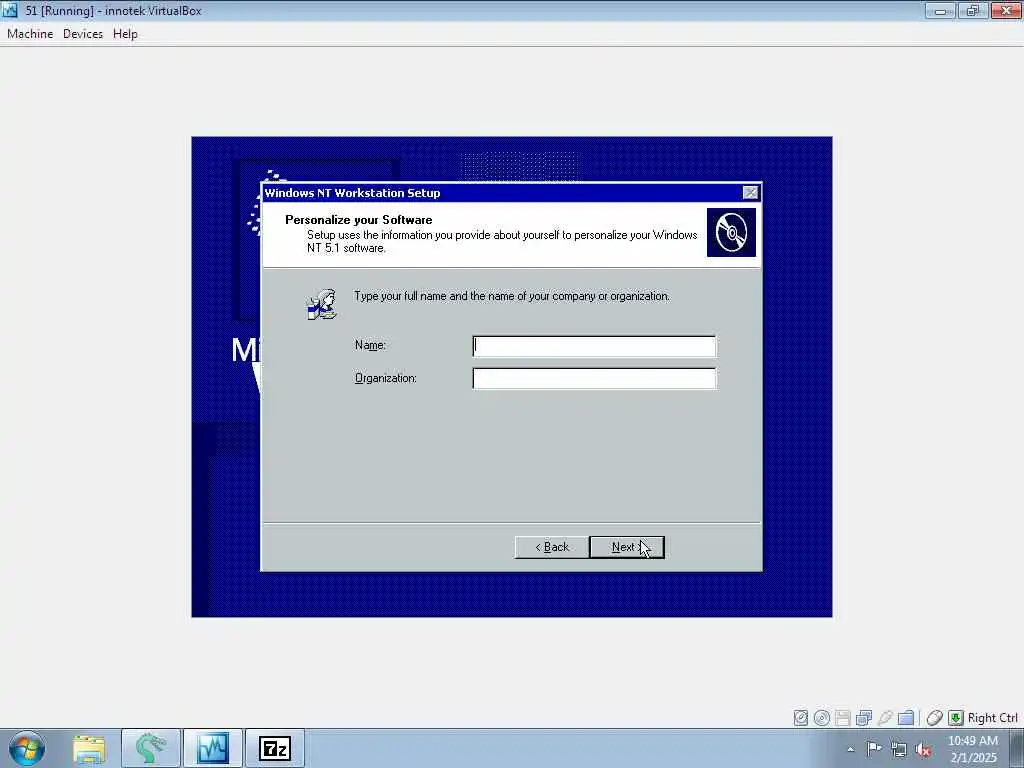Open the muted volume tray icon
This screenshot has height=768, width=1024.
click(x=923, y=749)
